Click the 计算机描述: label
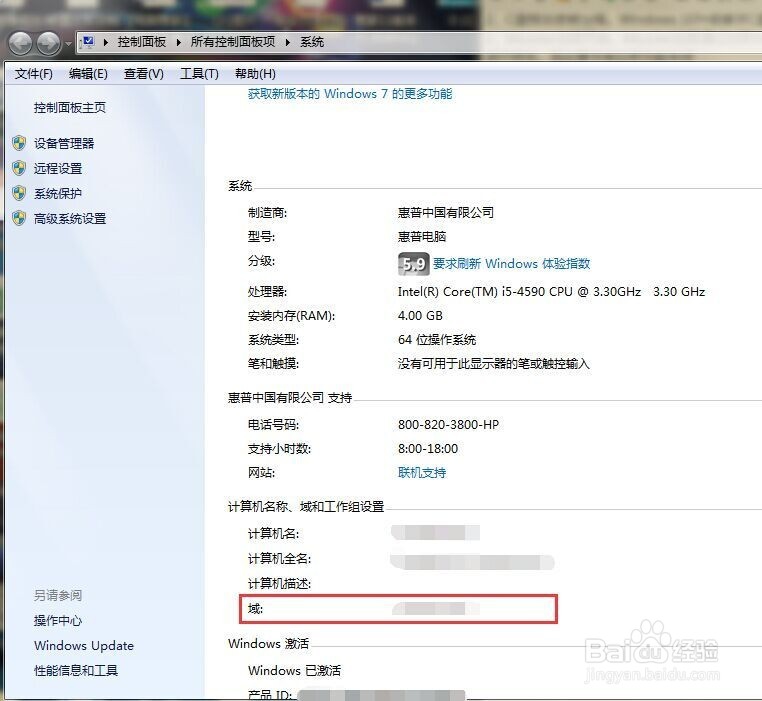Viewport: 762px width, 701px height. point(279,583)
